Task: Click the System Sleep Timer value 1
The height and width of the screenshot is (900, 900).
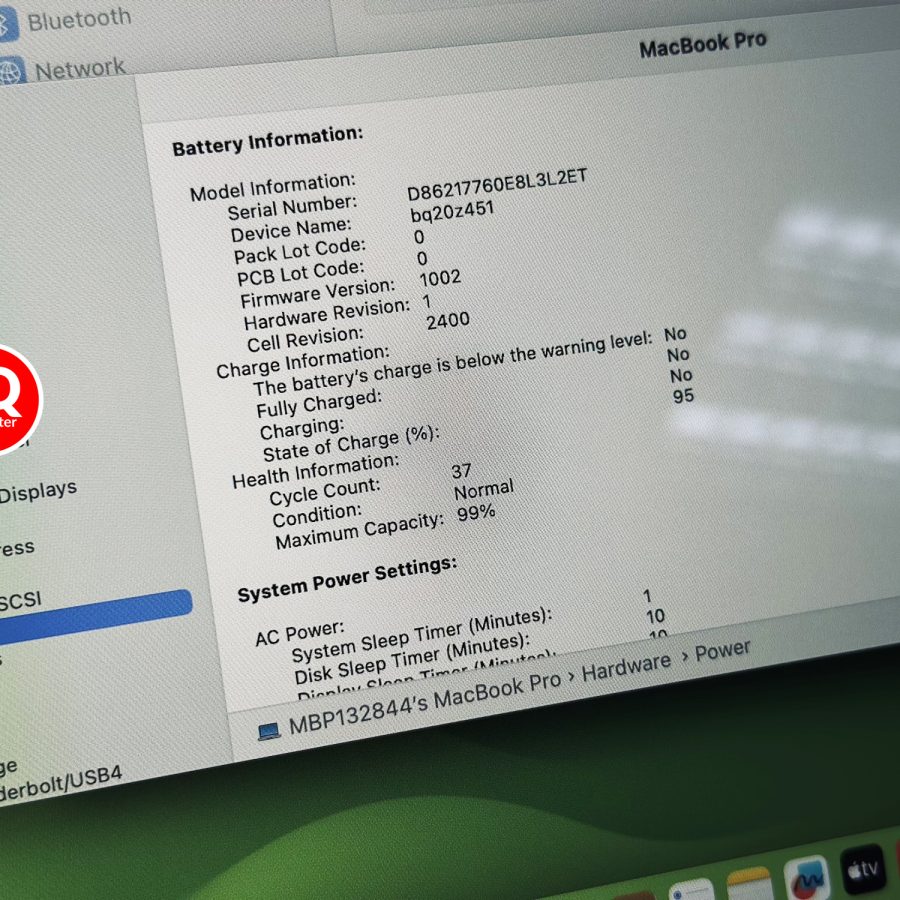Action: pos(647,596)
